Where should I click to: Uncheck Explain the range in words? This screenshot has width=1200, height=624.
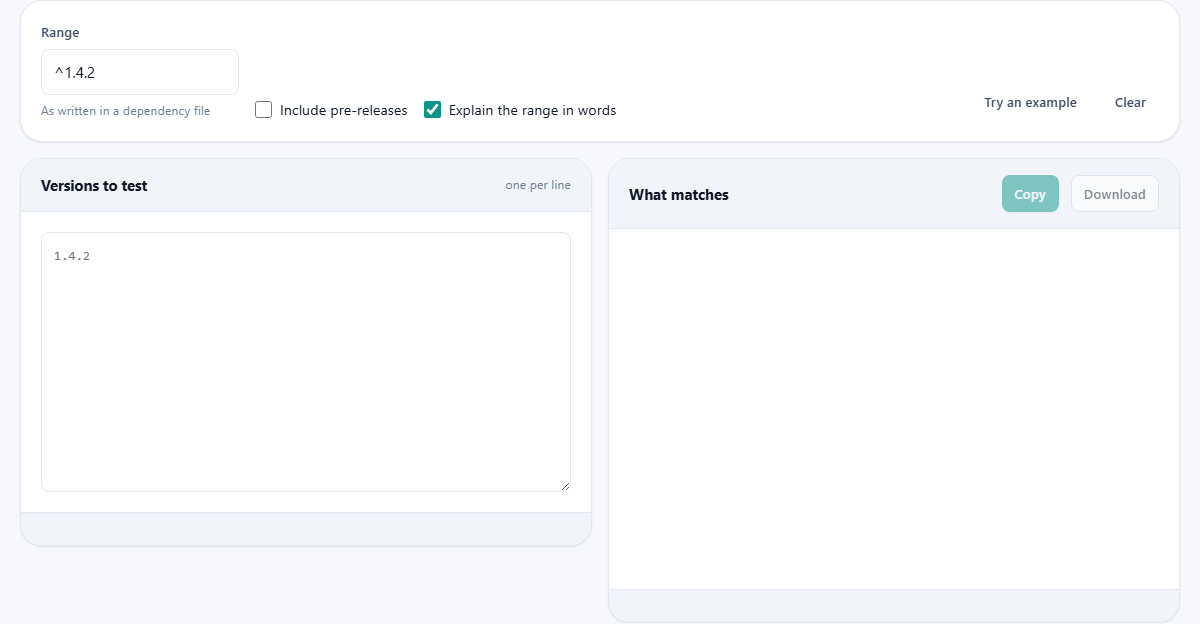coord(433,110)
